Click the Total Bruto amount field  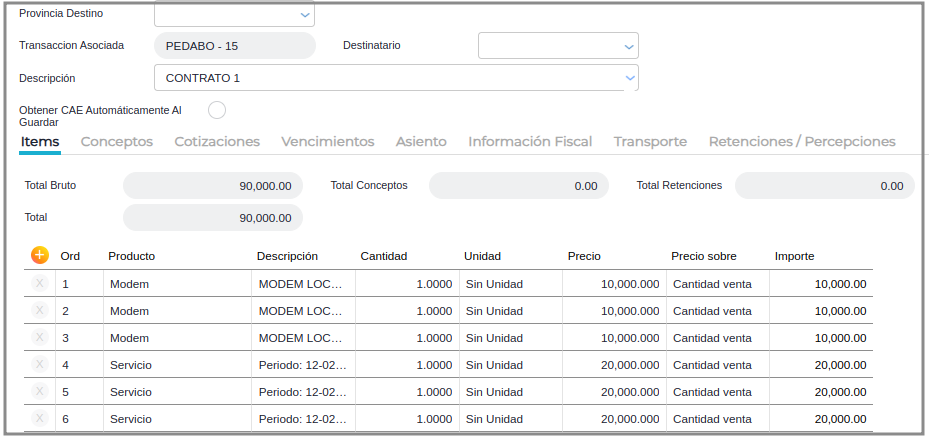click(213, 186)
